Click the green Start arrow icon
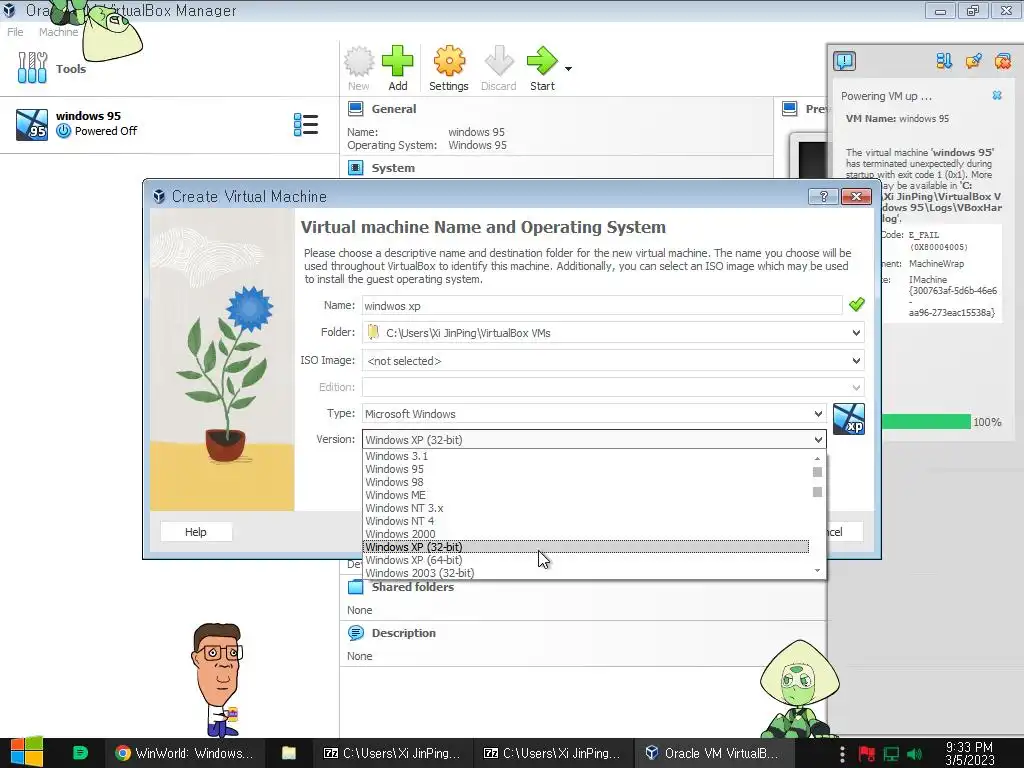This screenshot has height=768, width=1024. [x=542, y=68]
